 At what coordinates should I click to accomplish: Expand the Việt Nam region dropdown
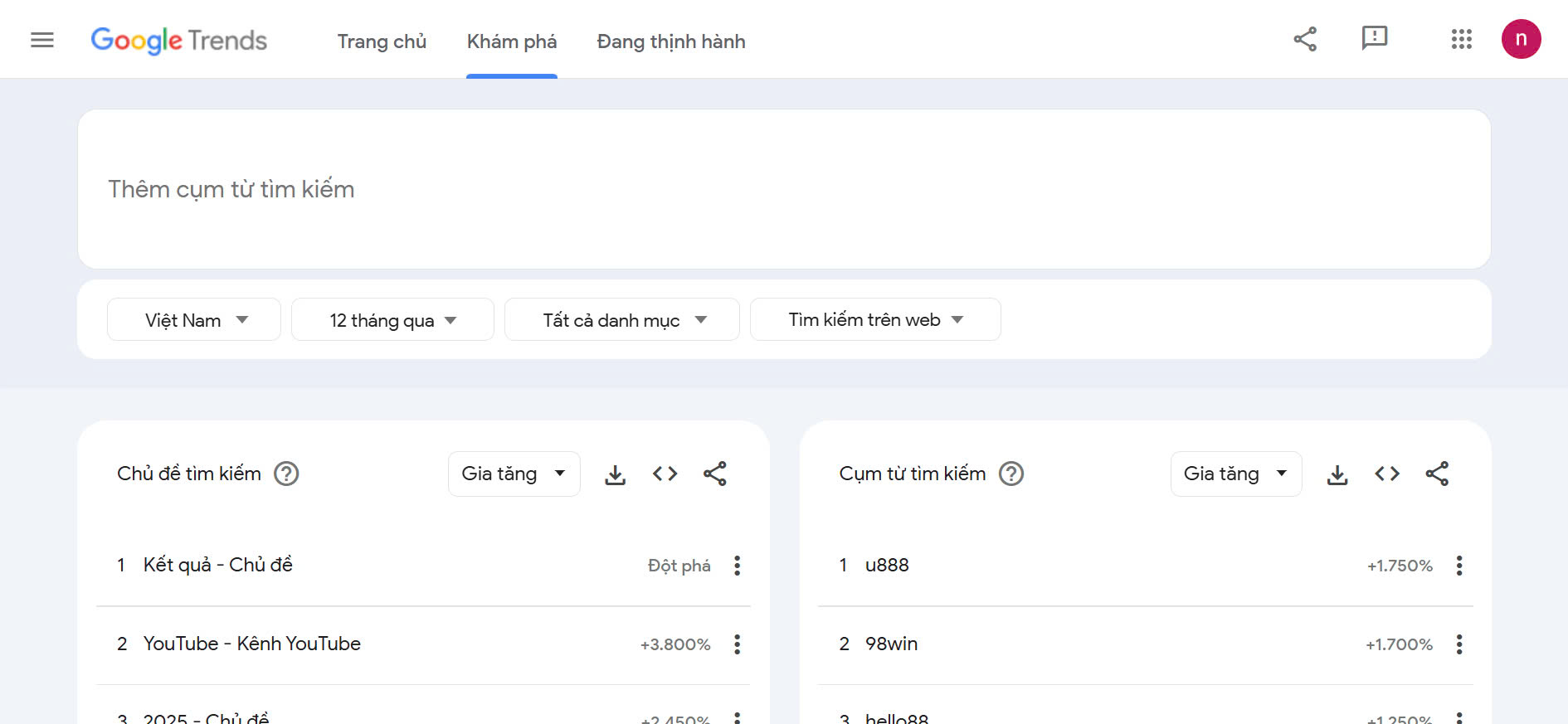click(194, 320)
